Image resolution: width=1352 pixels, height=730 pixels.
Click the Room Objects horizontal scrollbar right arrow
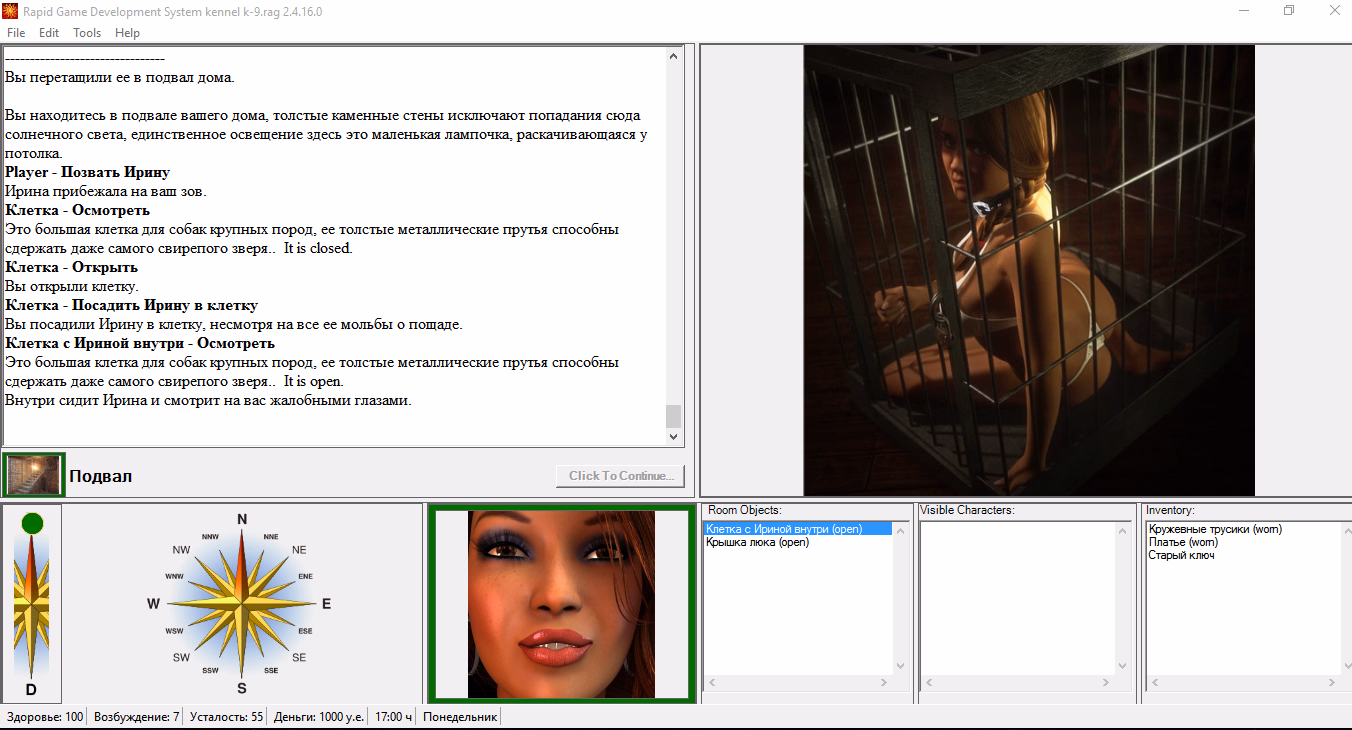click(883, 682)
